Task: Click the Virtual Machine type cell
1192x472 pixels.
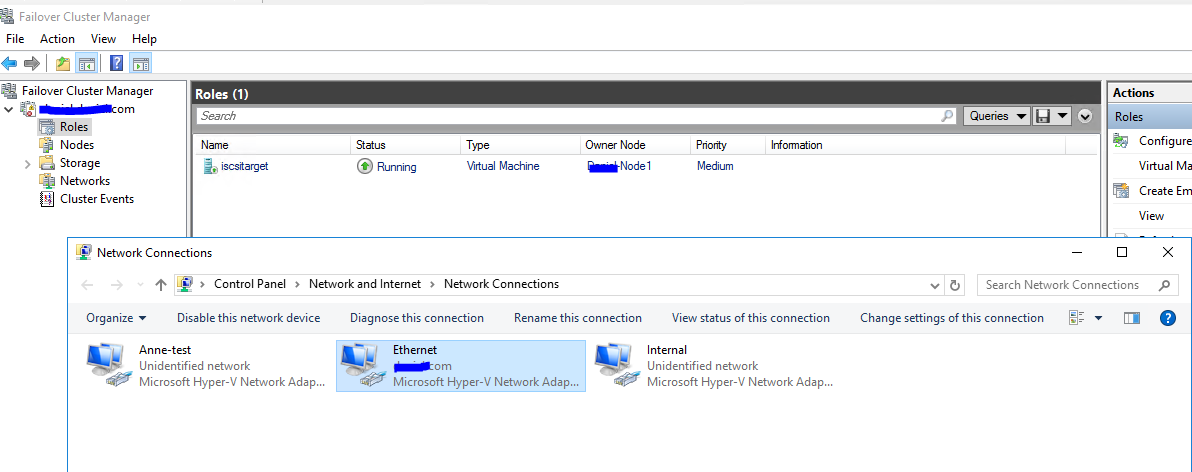Action: click(x=503, y=166)
